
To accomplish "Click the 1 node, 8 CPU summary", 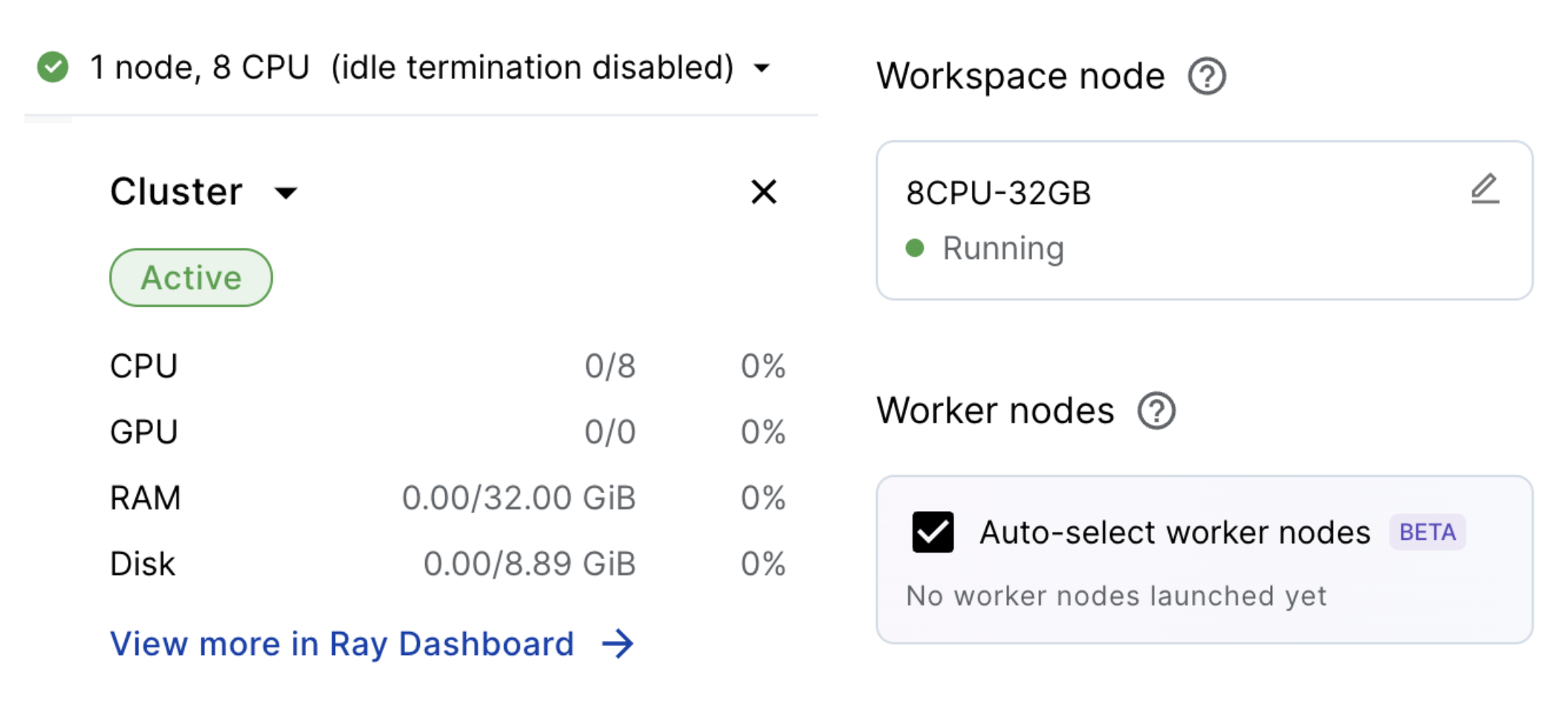I will 199,68.
